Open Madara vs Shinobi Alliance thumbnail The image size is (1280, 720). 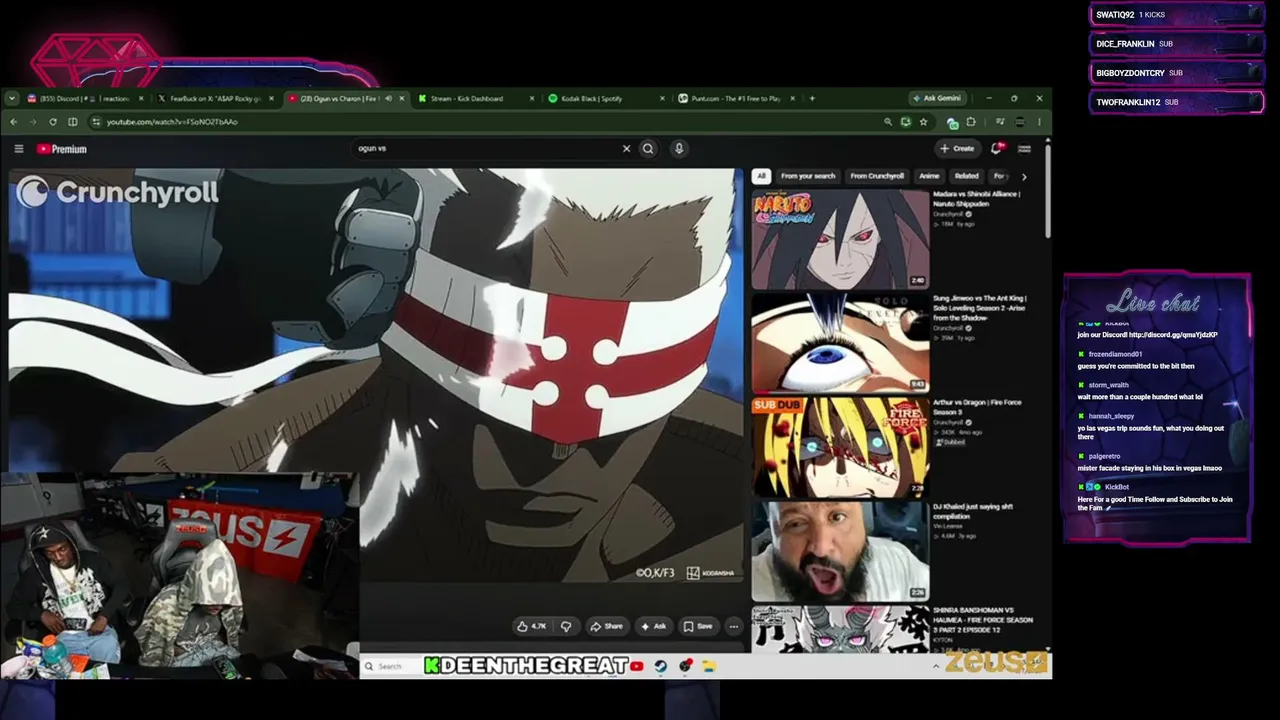[x=840, y=239]
